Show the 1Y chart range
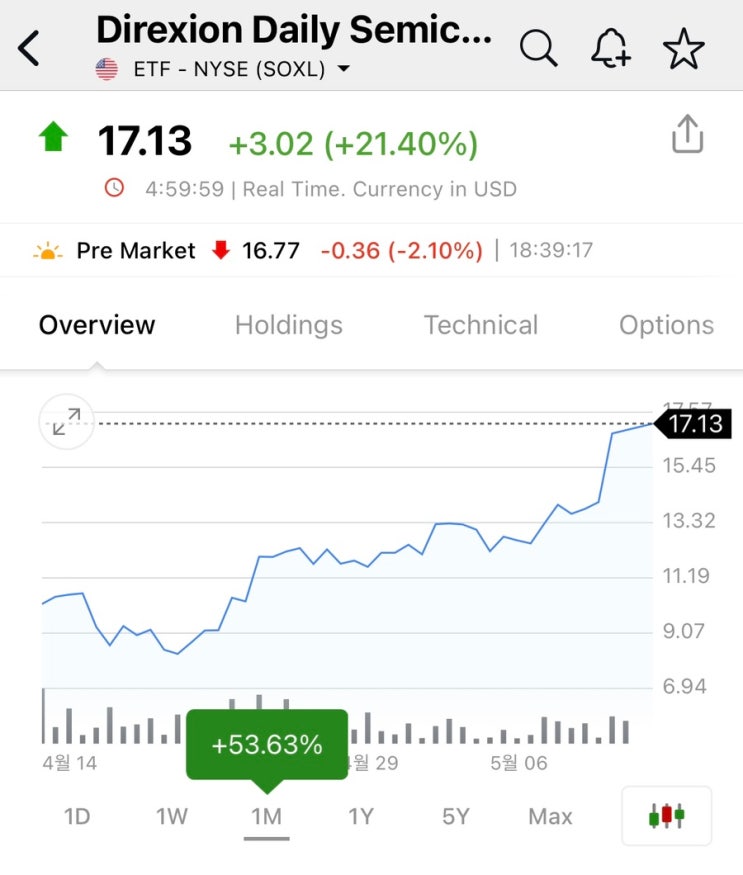Viewport: 743px width, 875px height. tap(360, 816)
